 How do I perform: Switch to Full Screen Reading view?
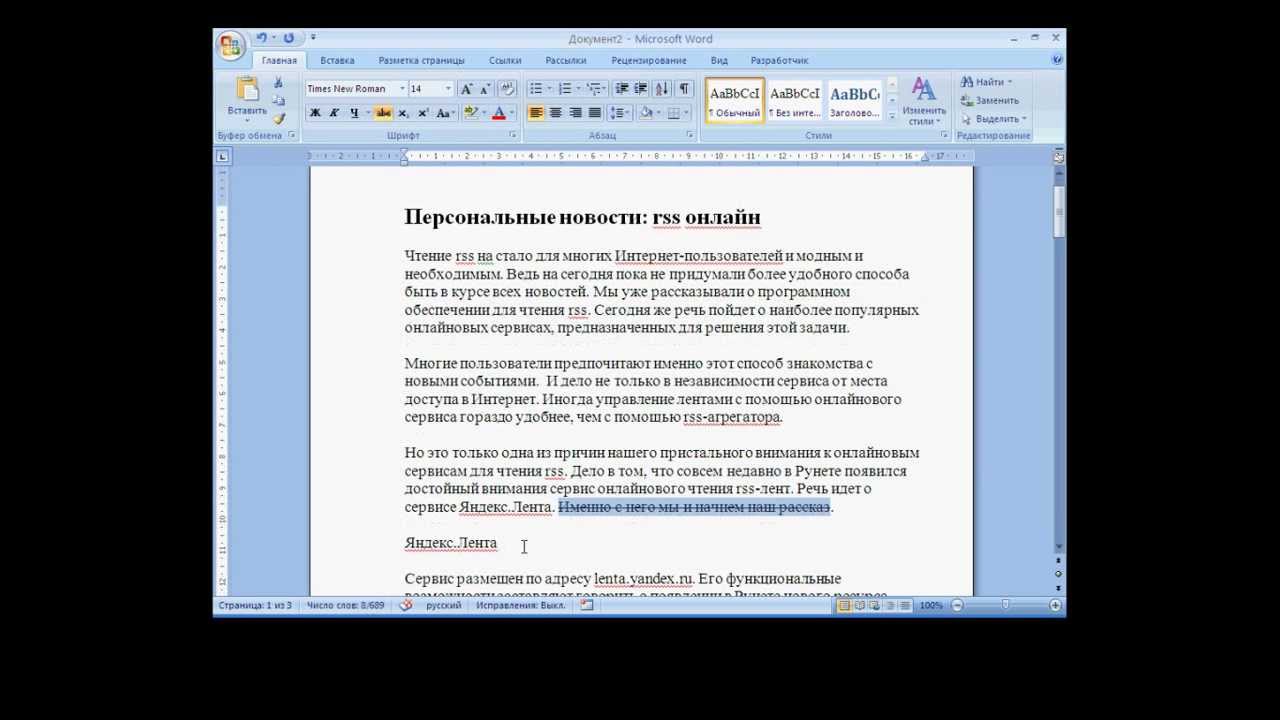[x=860, y=605]
